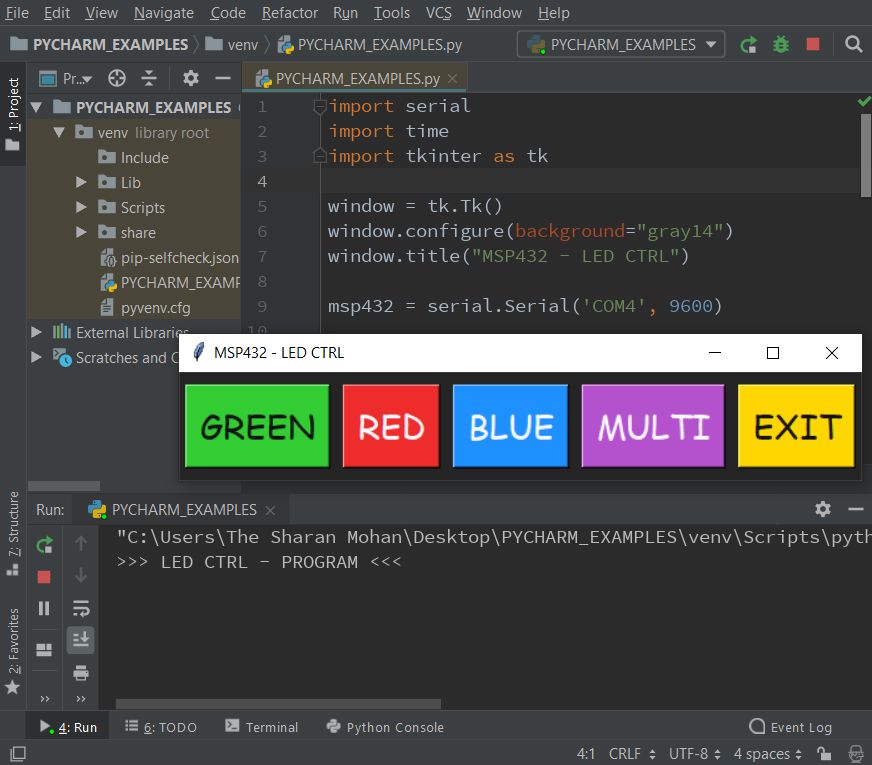Open Run panel settings gear
The image size is (872, 765).
pos(823,509)
